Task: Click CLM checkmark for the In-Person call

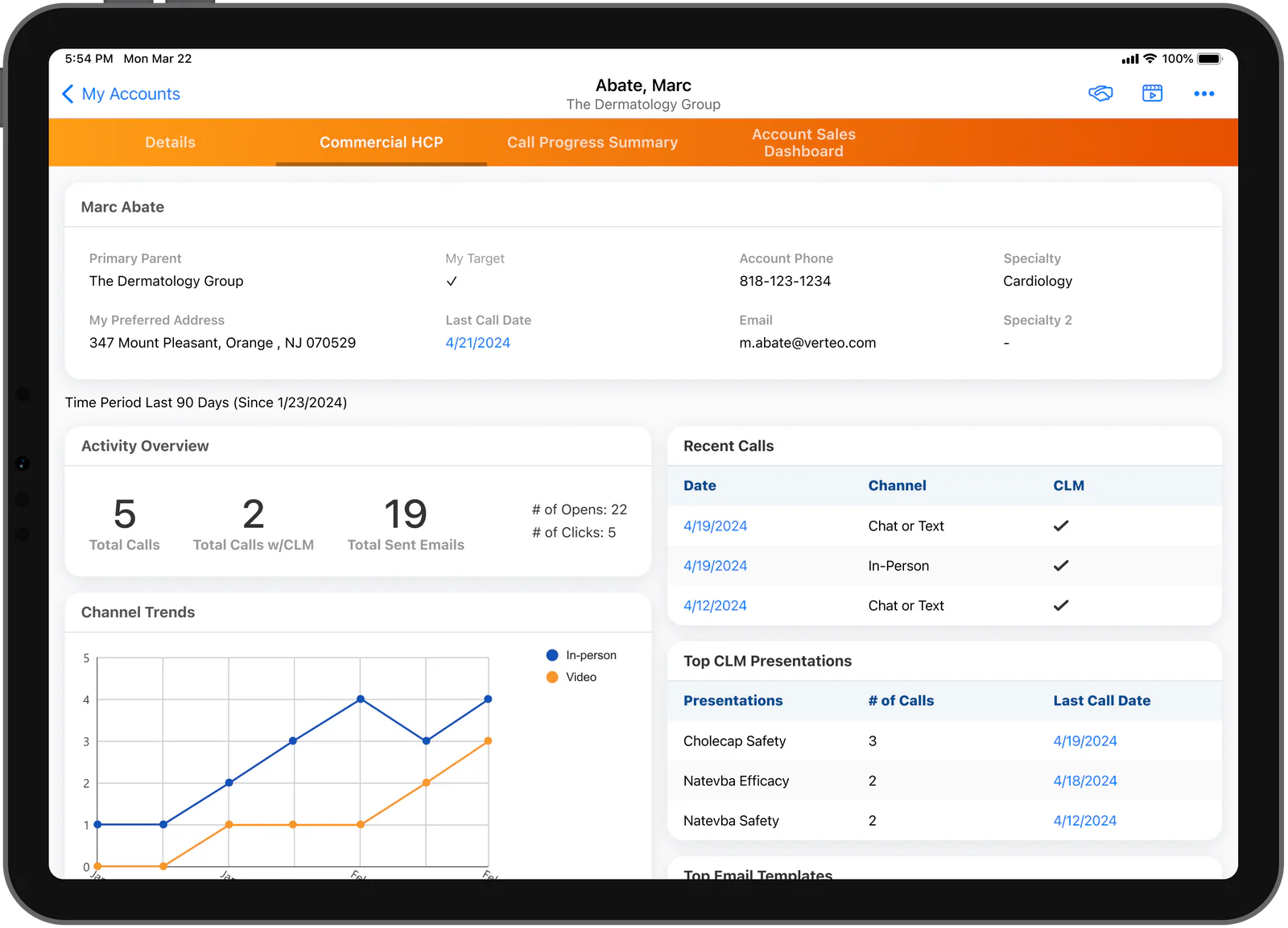Action: pos(1061,566)
